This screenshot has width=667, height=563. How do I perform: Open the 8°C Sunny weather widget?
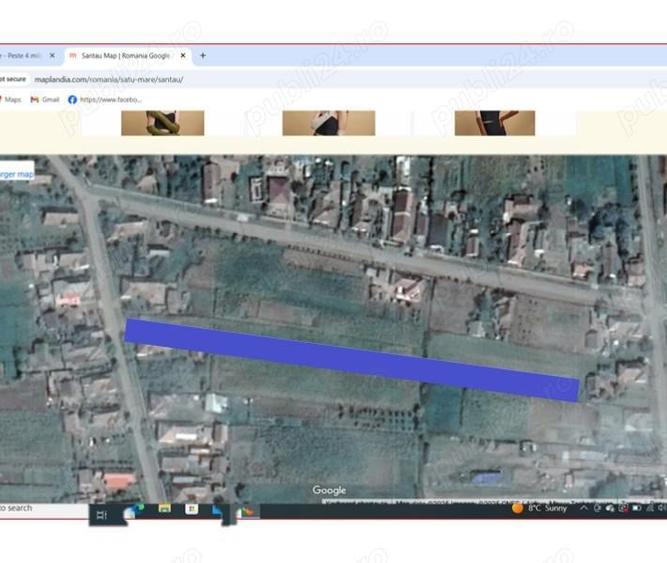click(x=540, y=508)
